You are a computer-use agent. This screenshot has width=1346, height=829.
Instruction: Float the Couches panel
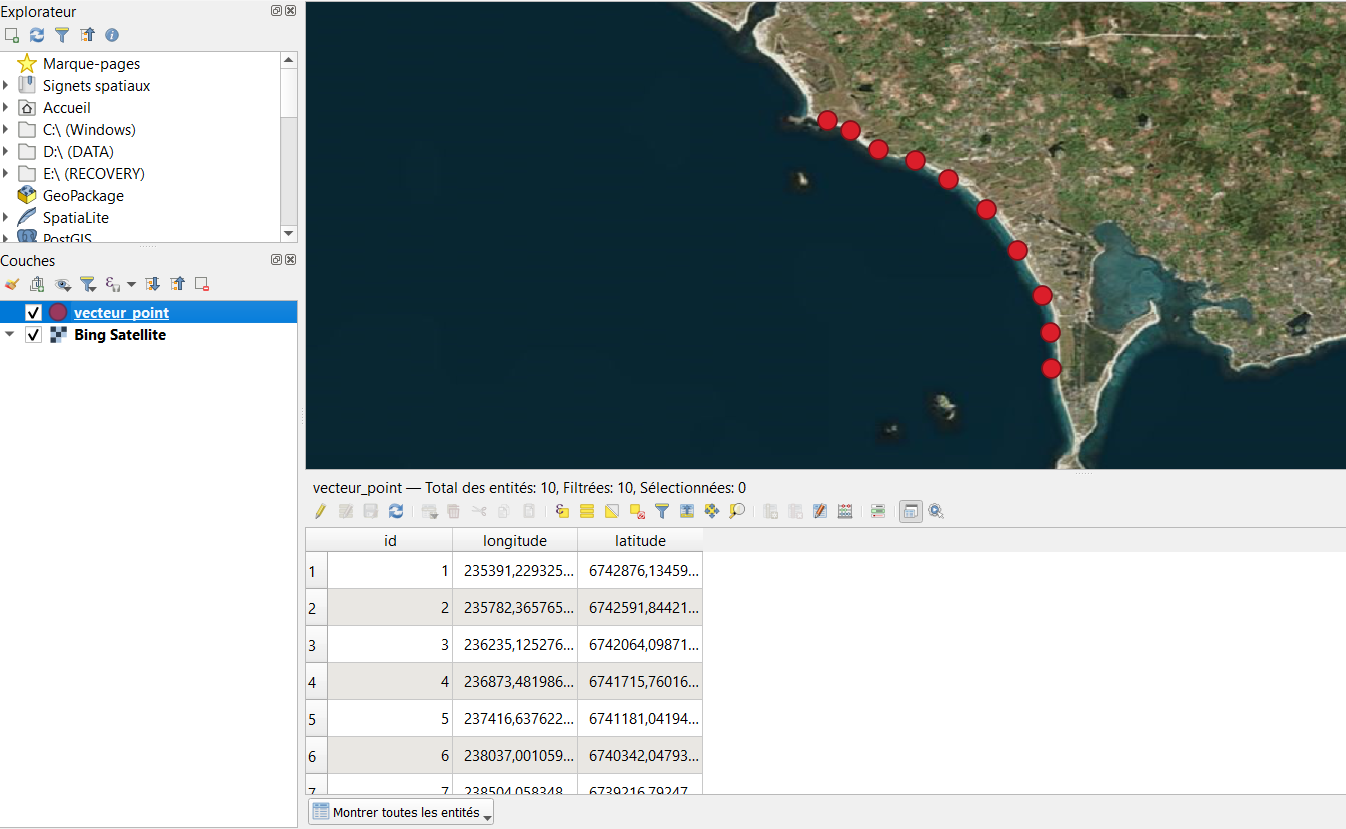pos(276,260)
